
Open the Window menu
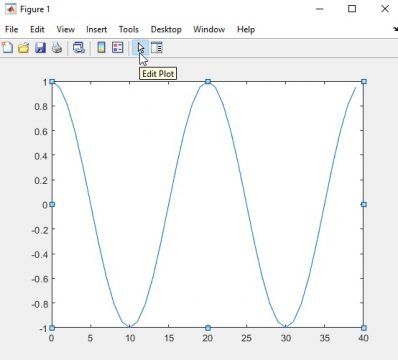(x=209, y=30)
